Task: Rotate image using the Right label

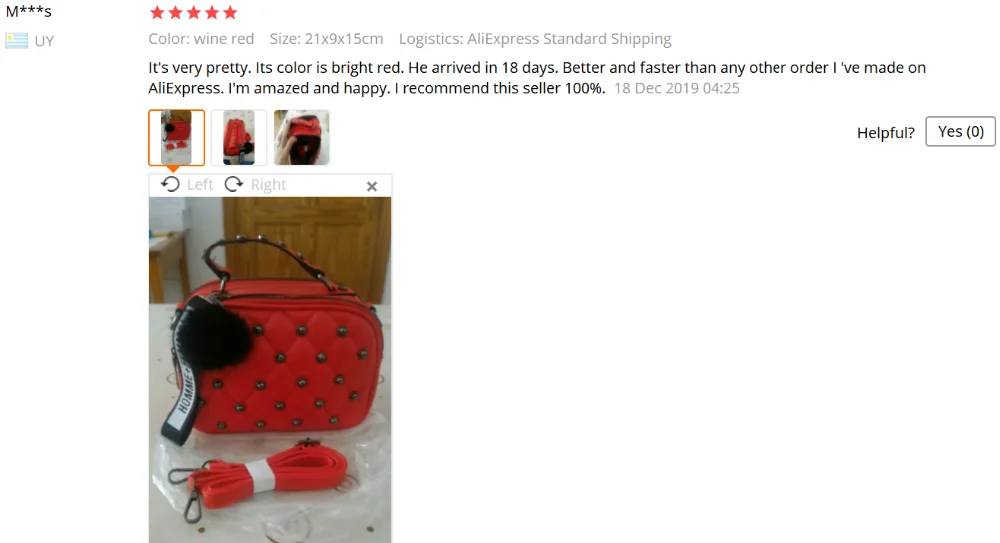Action: coord(268,184)
